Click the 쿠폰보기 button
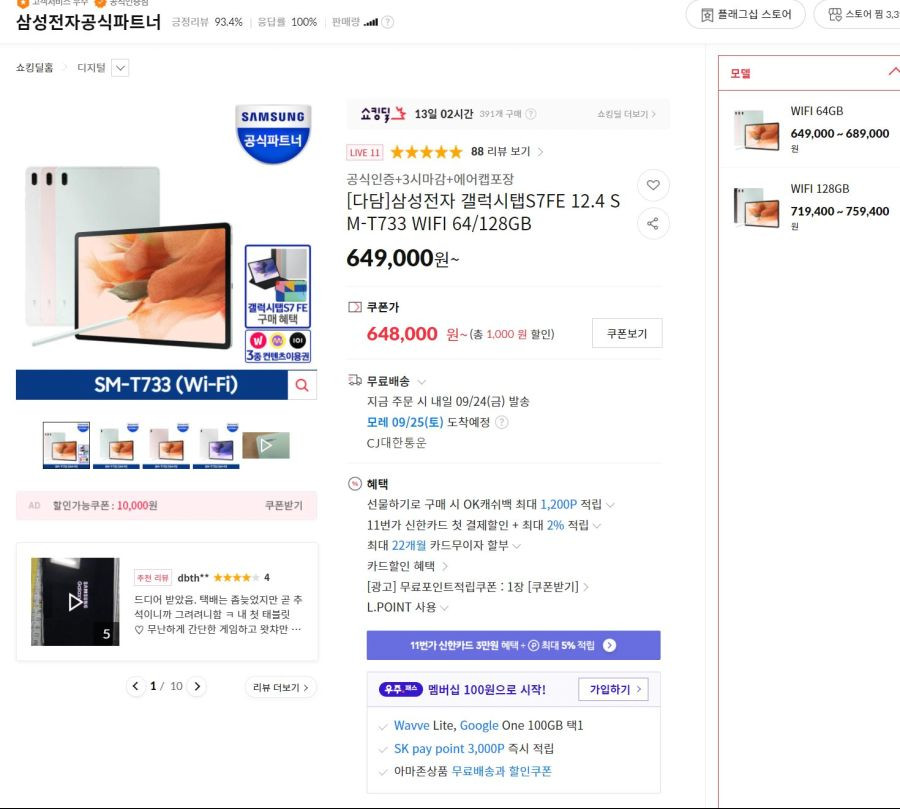Screen dimensions: 900x809 click(x=627, y=333)
